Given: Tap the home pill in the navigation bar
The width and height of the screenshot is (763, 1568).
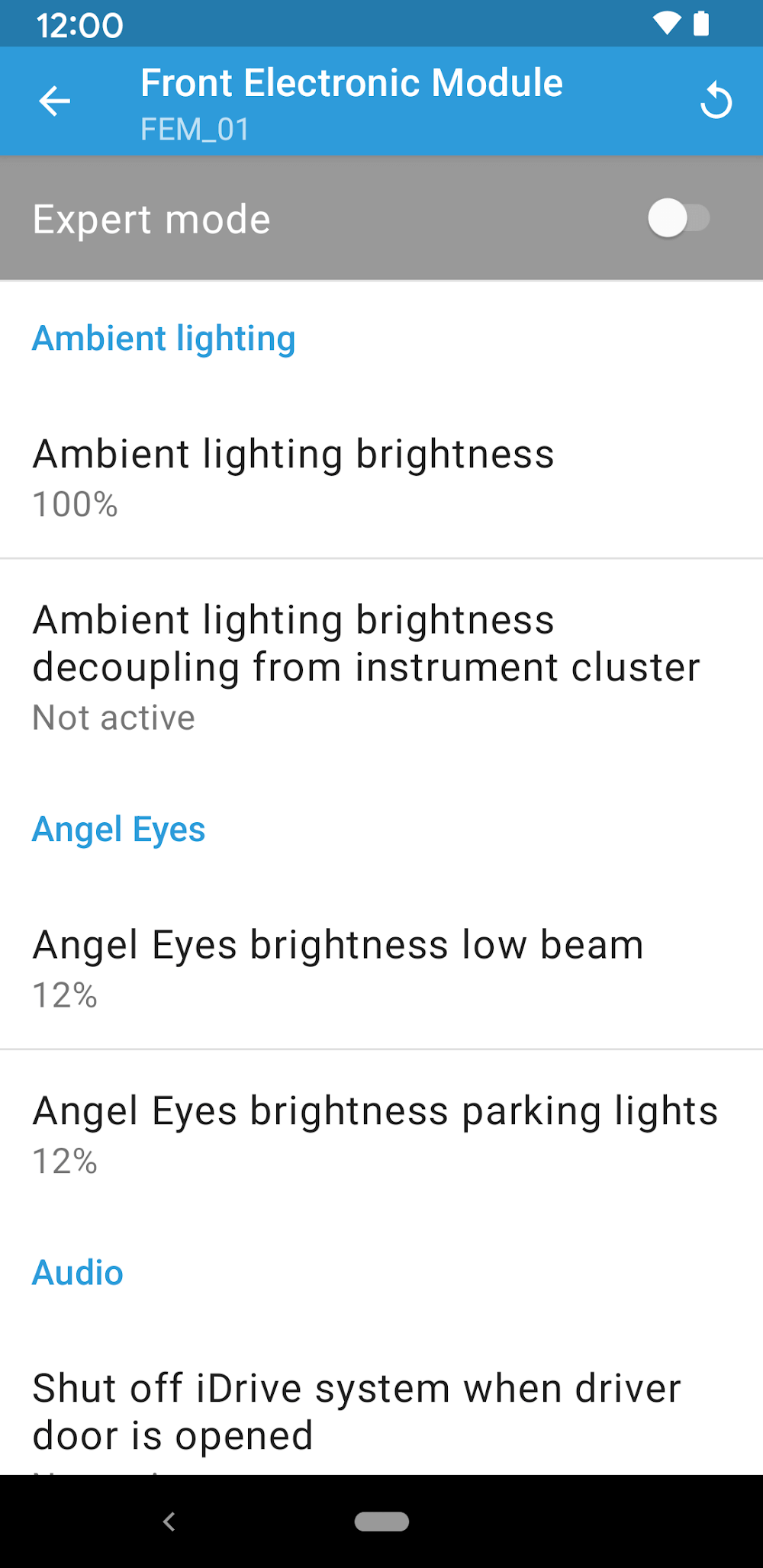Looking at the screenshot, I should point(381,1521).
